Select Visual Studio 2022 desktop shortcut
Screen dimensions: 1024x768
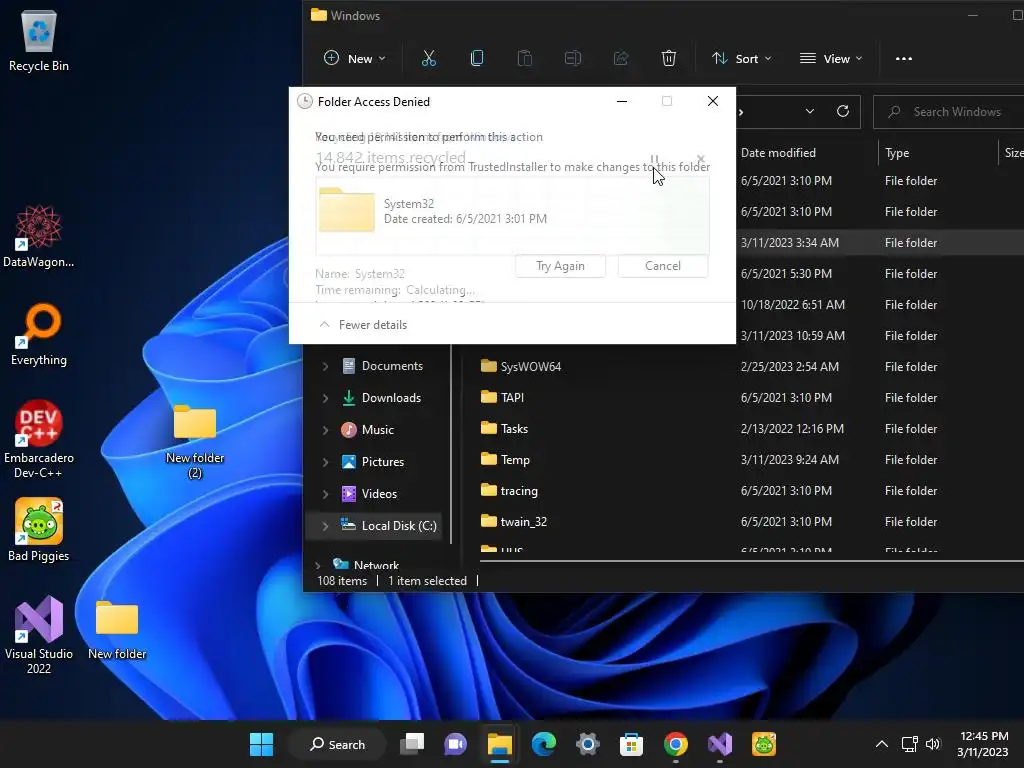tap(39, 635)
